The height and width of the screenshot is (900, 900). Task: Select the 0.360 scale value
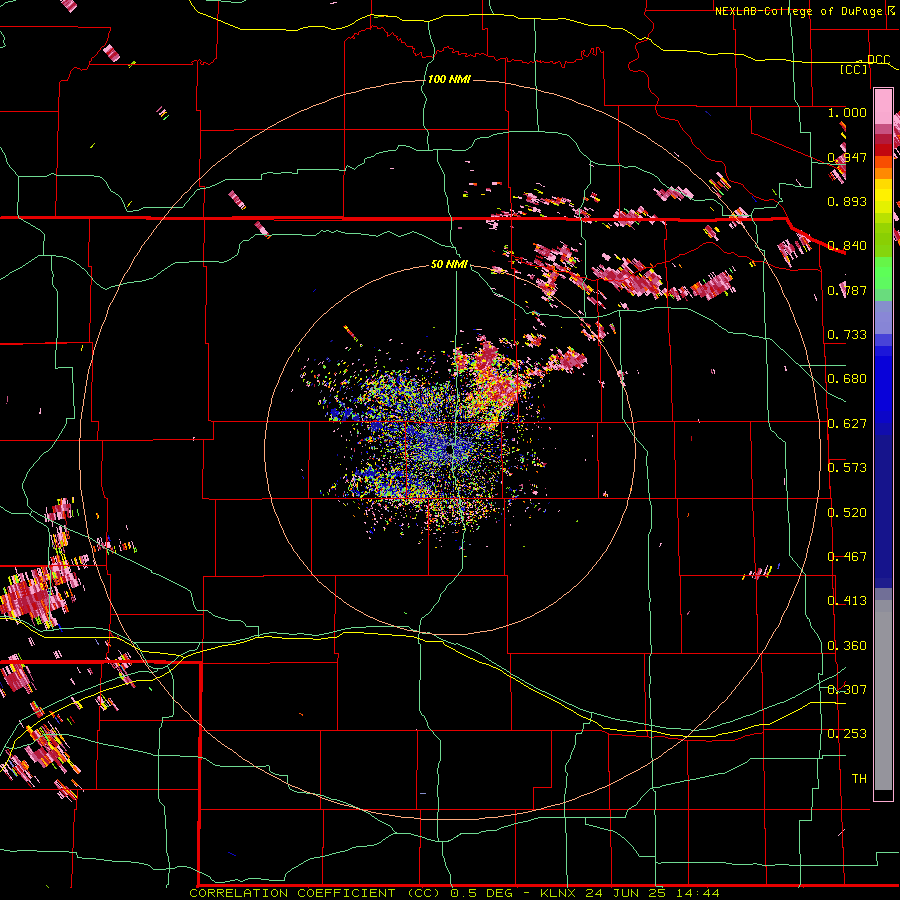point(847,646)
